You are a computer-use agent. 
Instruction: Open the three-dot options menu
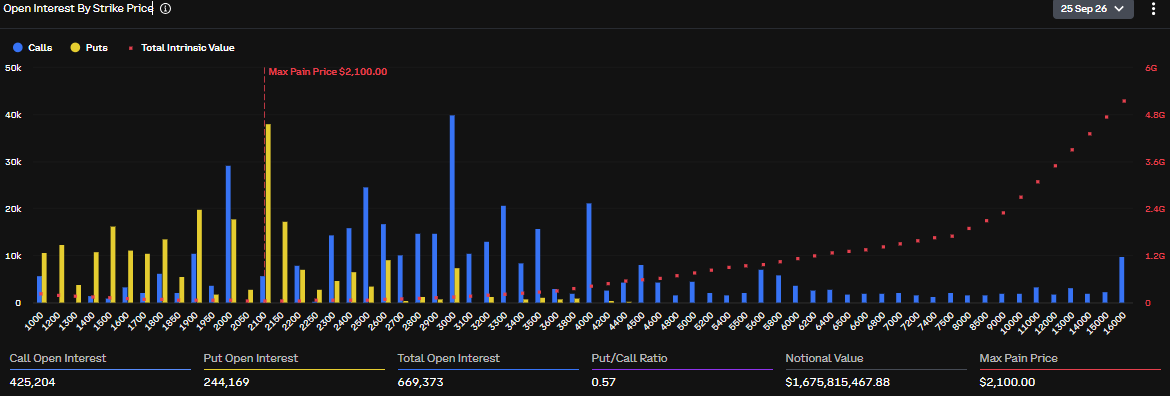click(x=1154, y=9)
